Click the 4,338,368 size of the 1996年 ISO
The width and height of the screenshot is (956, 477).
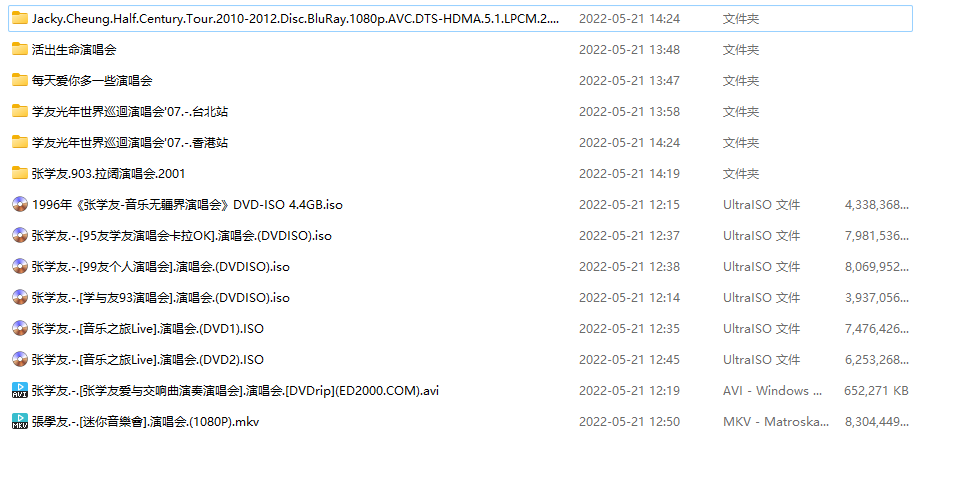877,205
